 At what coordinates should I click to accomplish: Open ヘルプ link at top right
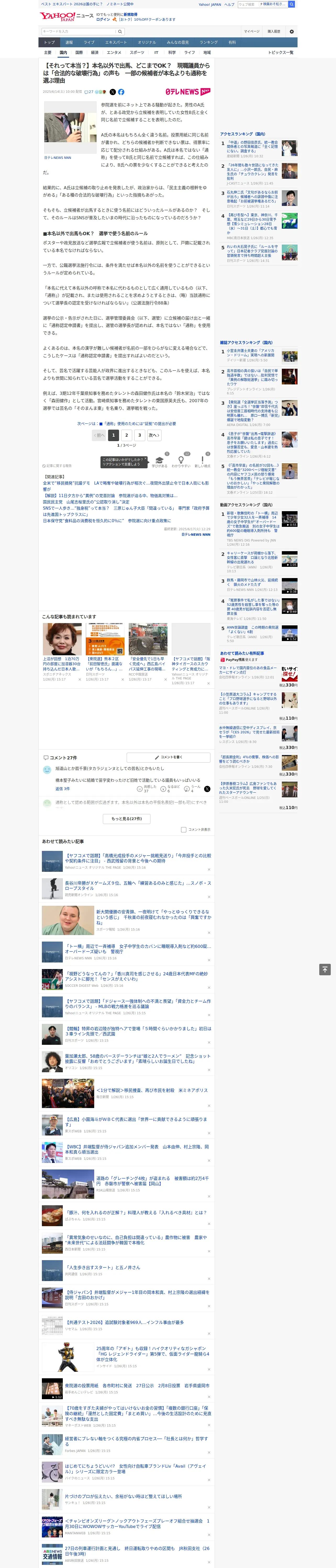[229, 4]
